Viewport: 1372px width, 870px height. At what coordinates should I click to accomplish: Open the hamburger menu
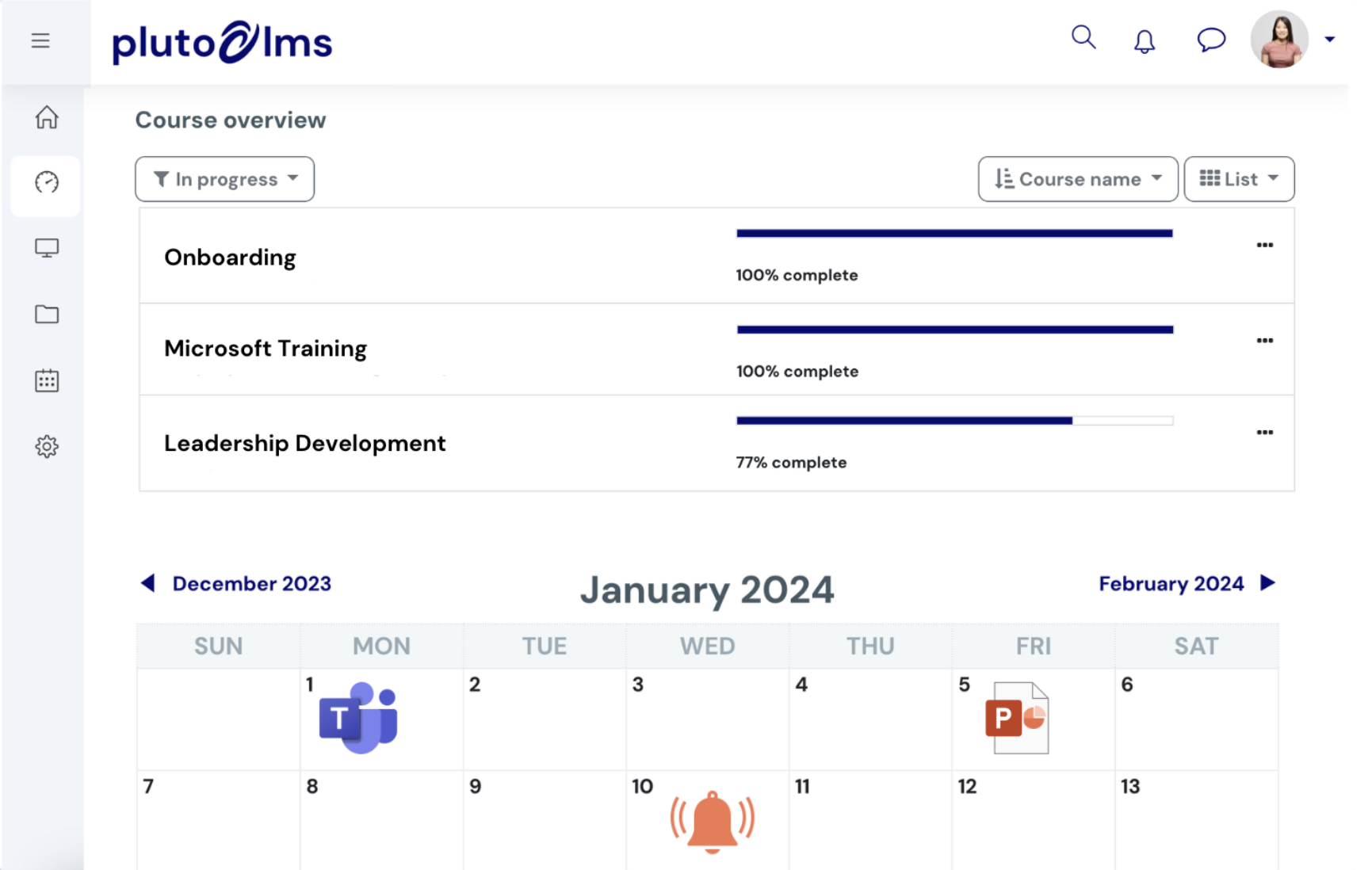pos(40,40)
